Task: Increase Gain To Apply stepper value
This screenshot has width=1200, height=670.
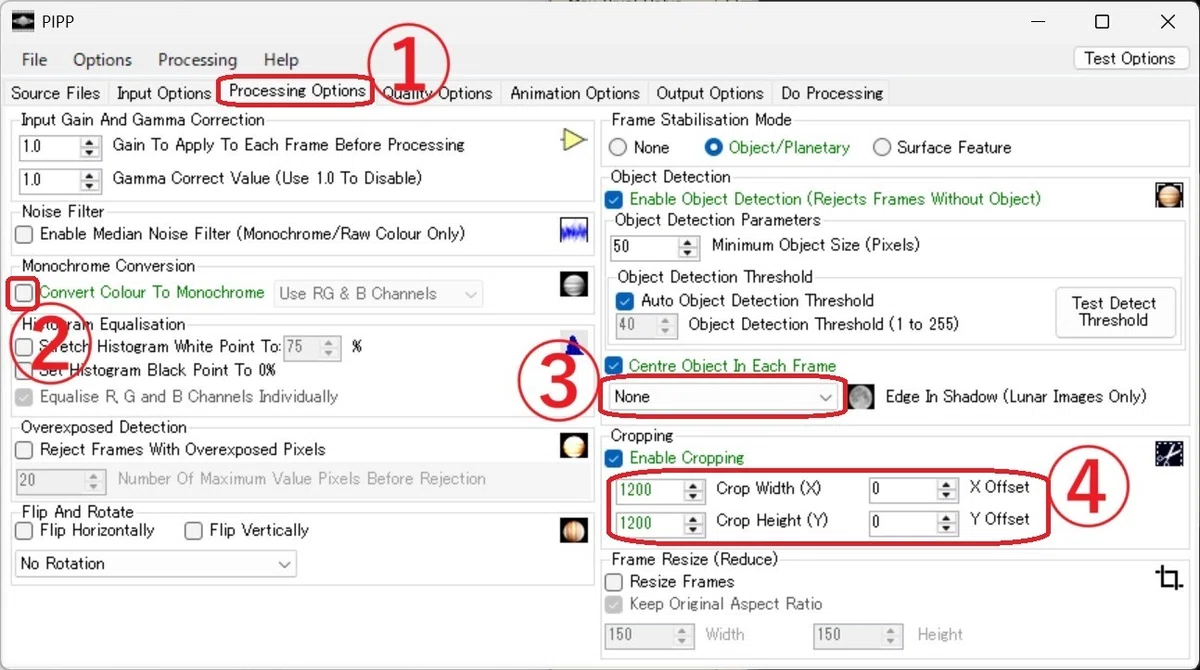Action: [92, 142]
